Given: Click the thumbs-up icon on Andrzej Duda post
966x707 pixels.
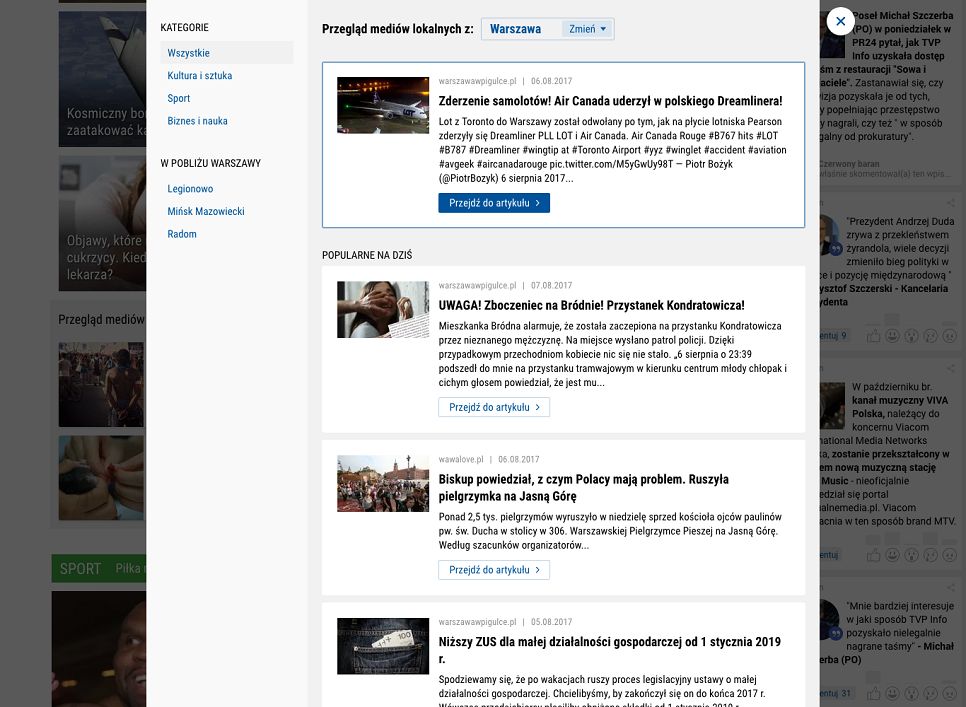Looking at the screenshot, I should point(873,336).
